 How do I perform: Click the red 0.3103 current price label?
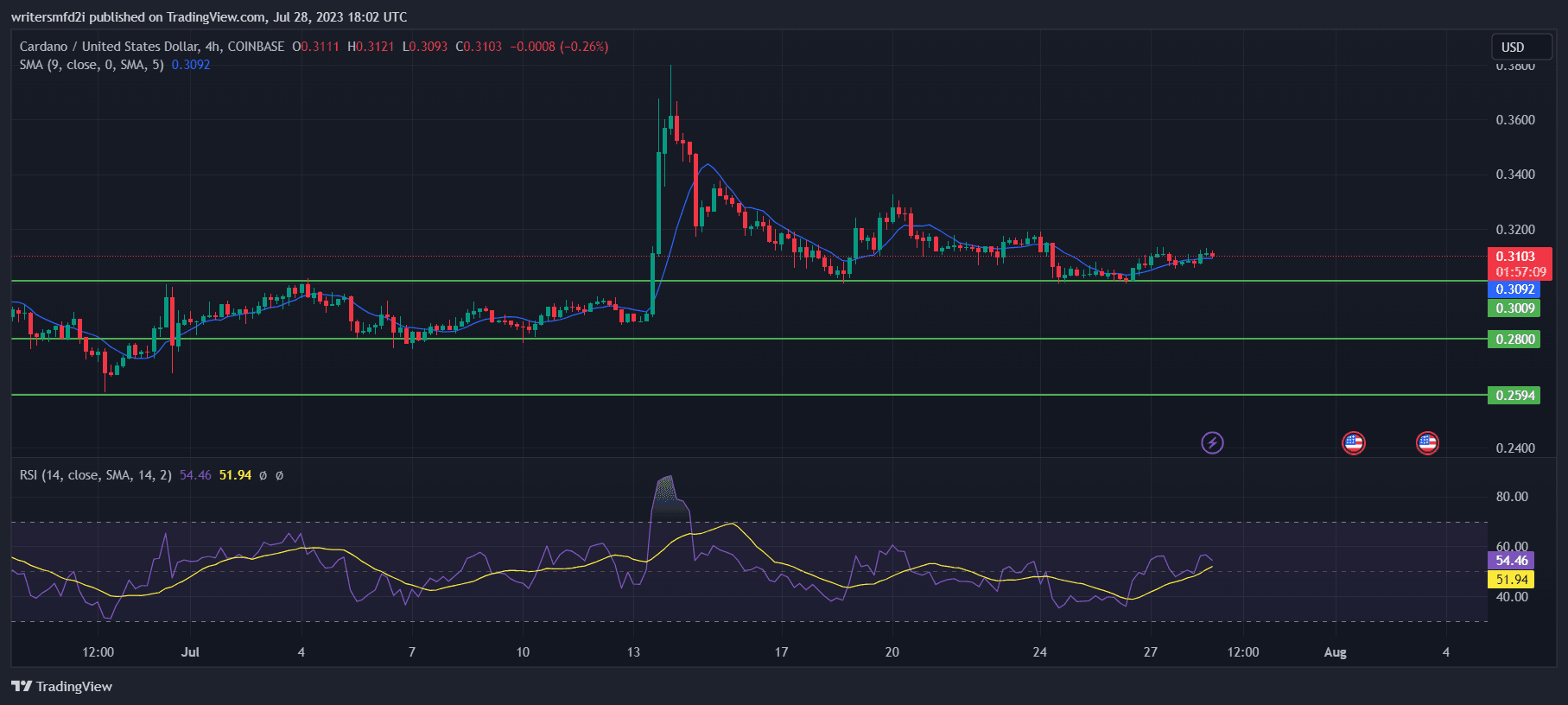[1515, 257]
